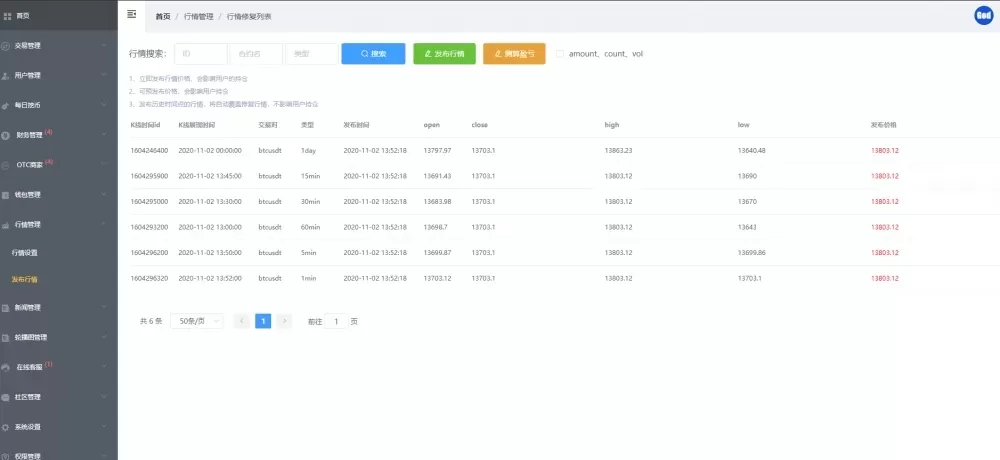Click the 财务管理 finance icon in sidebar
Screen dimensions: 1000x460
point(8,134)
